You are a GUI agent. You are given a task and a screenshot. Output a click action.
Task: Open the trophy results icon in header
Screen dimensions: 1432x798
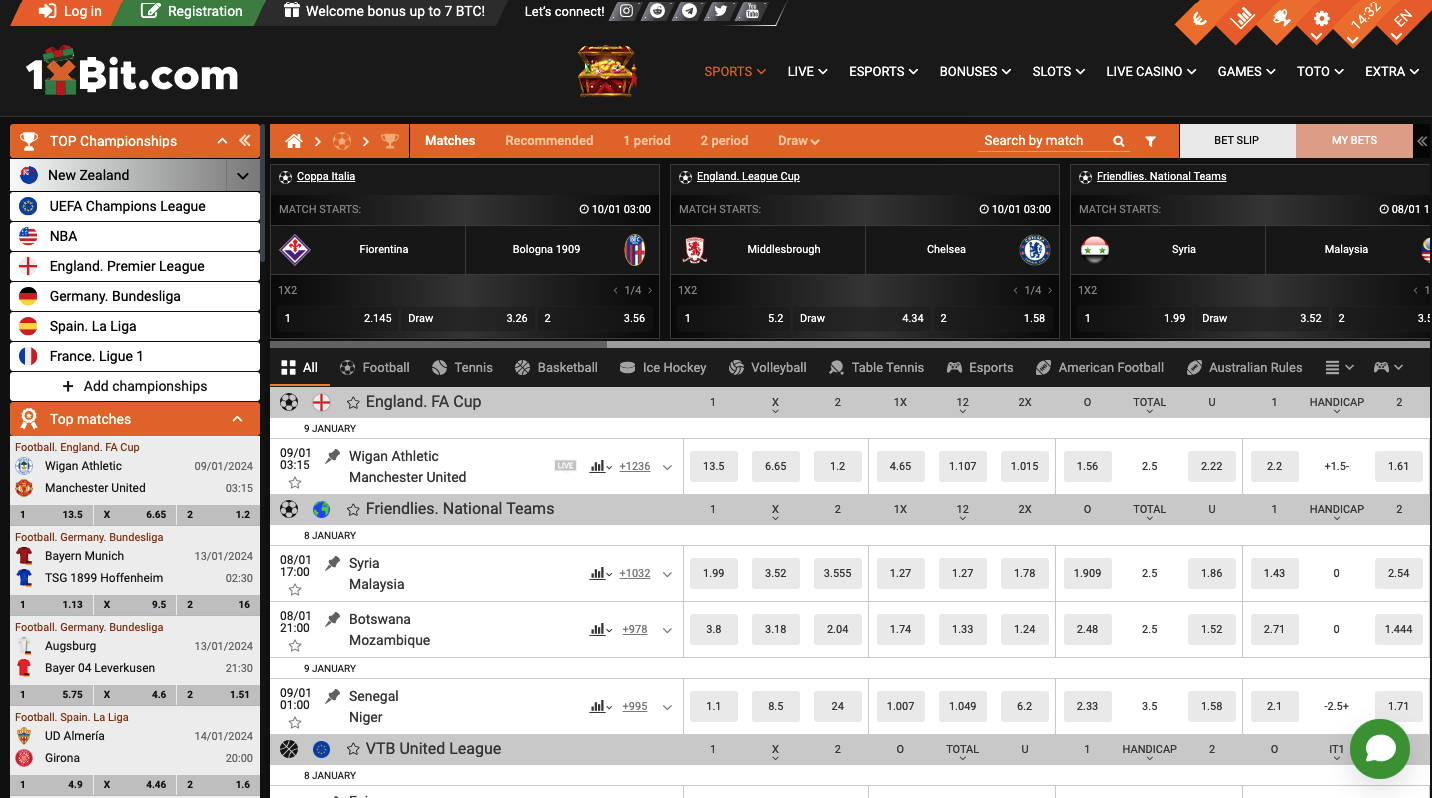(1281, 17)
